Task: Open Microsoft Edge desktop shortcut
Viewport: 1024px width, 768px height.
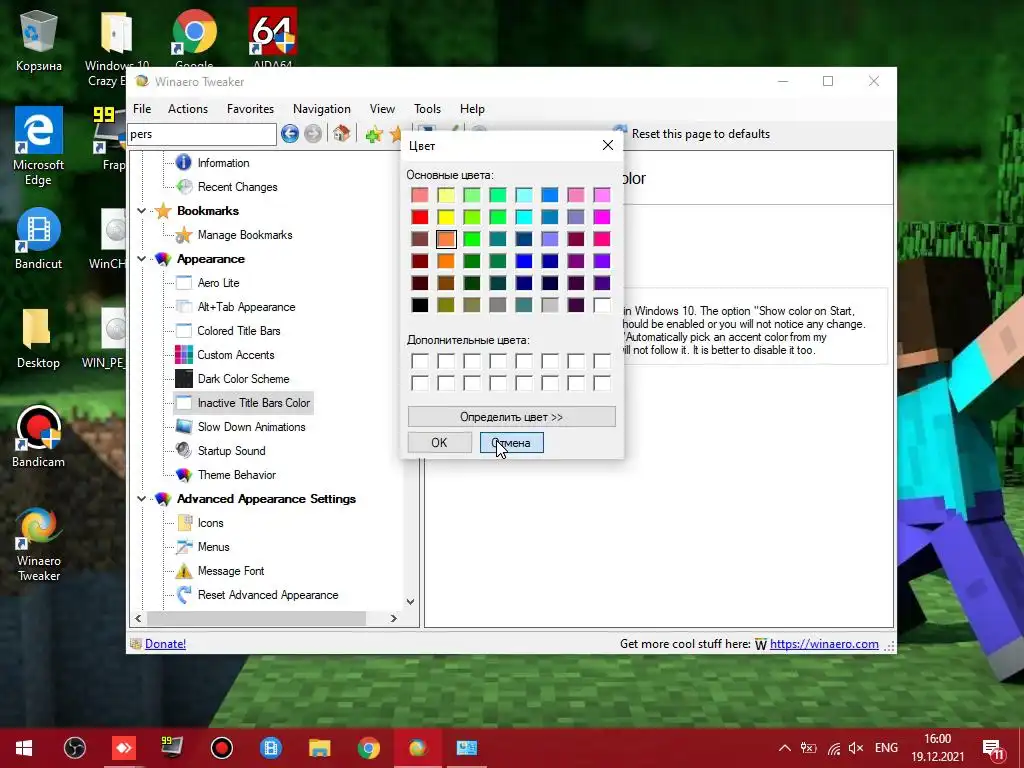Action: point(39,147)
